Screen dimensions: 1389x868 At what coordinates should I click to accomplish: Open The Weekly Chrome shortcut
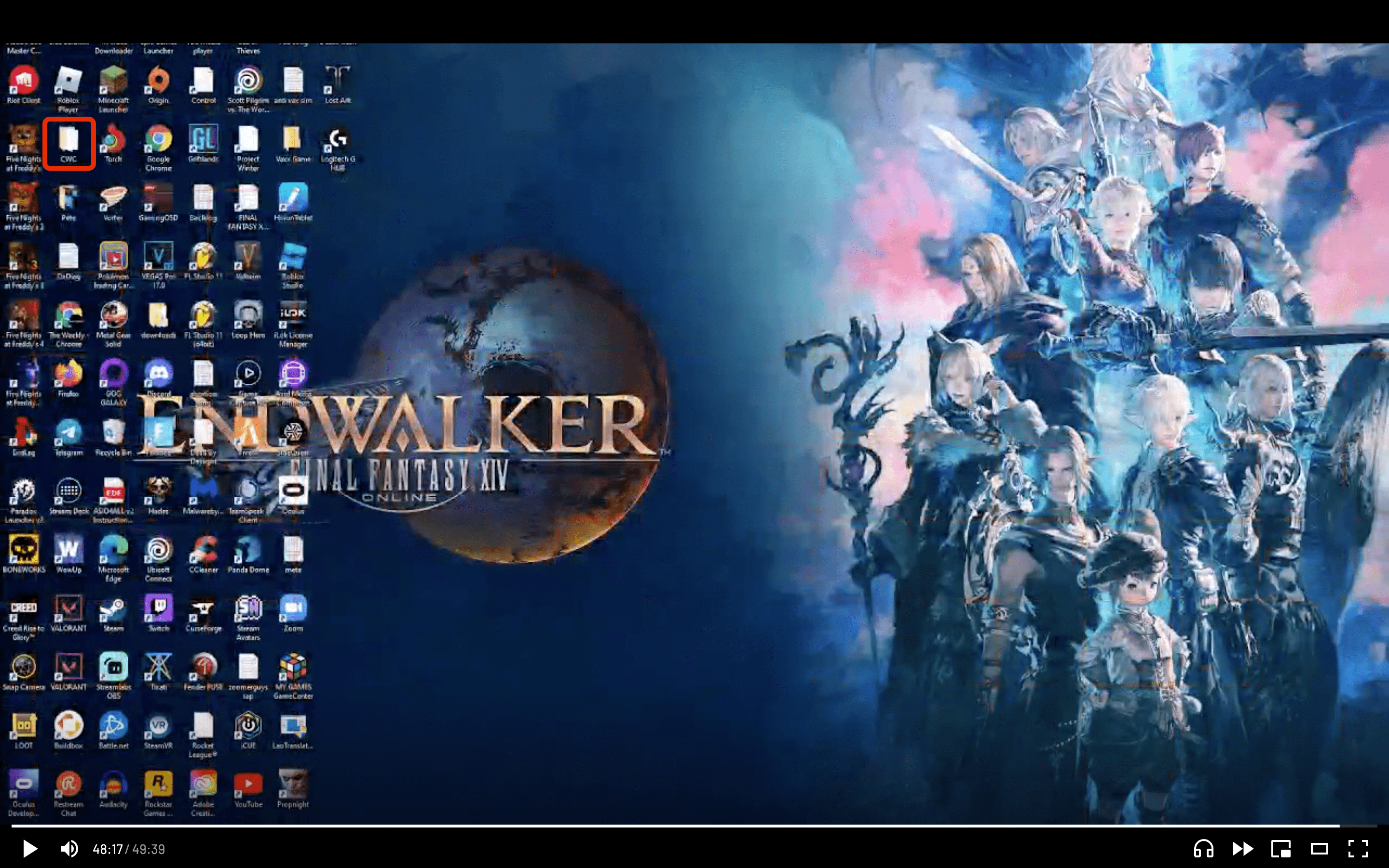(68, 325)
